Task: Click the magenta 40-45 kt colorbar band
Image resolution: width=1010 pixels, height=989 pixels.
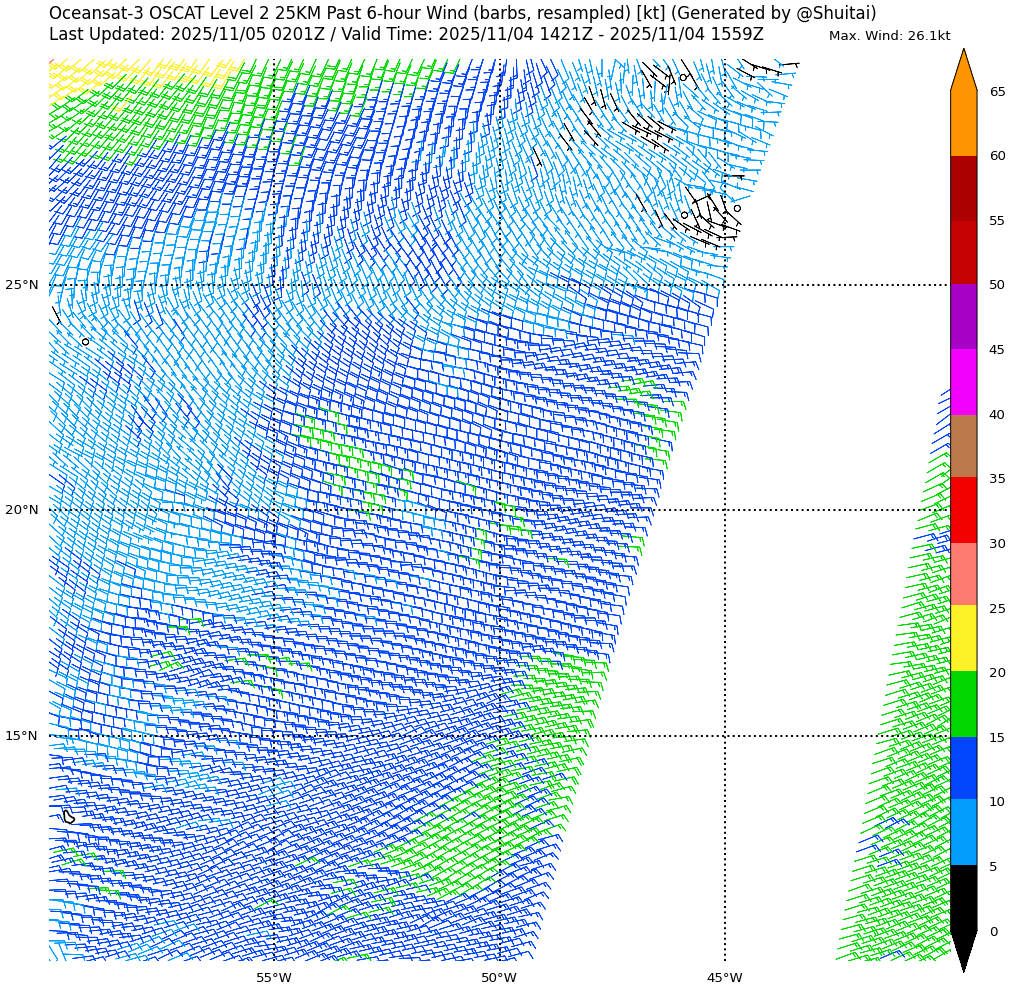Action: coord(963,382)
